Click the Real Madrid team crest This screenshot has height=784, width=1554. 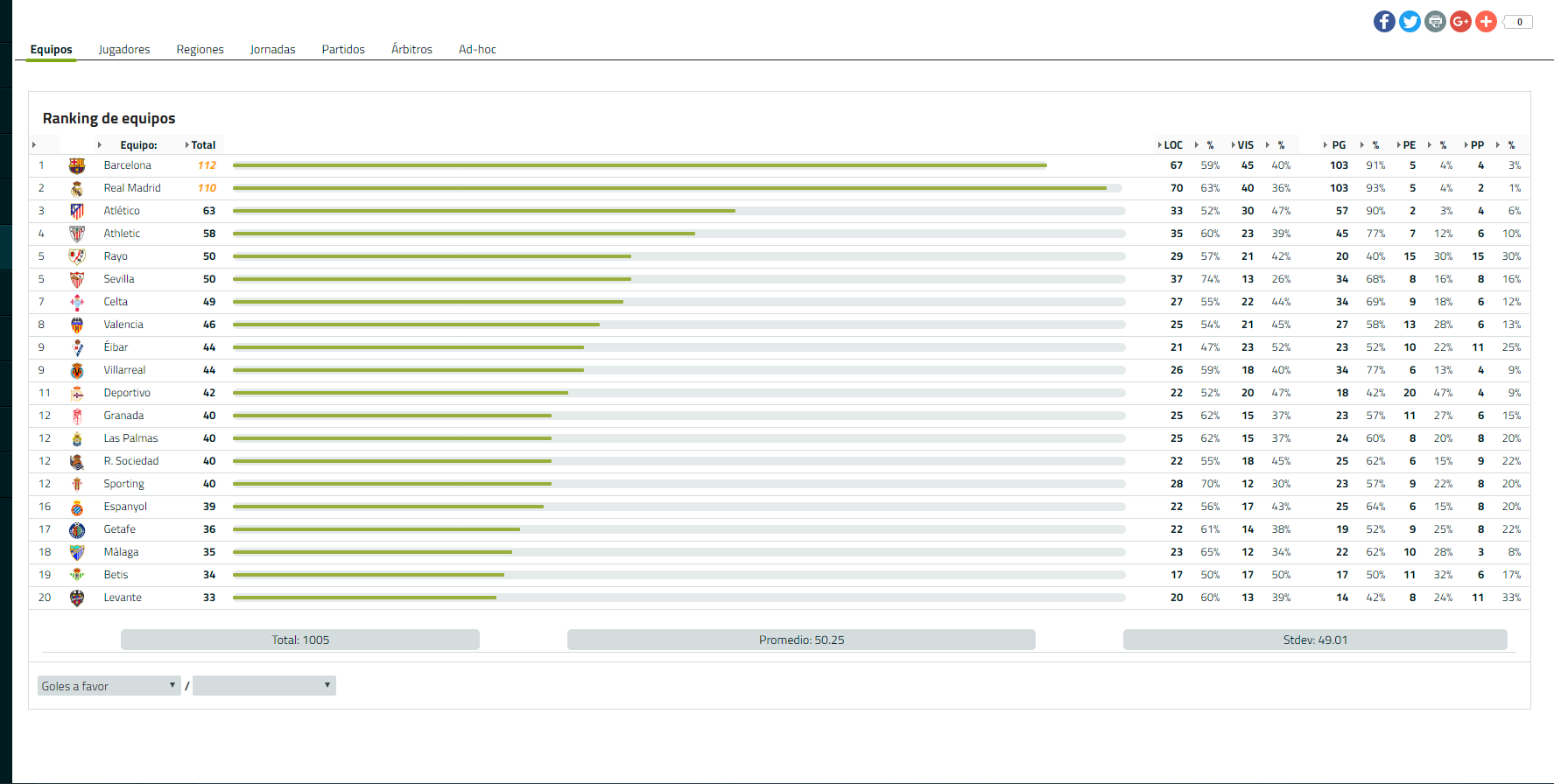click(77, 188)
